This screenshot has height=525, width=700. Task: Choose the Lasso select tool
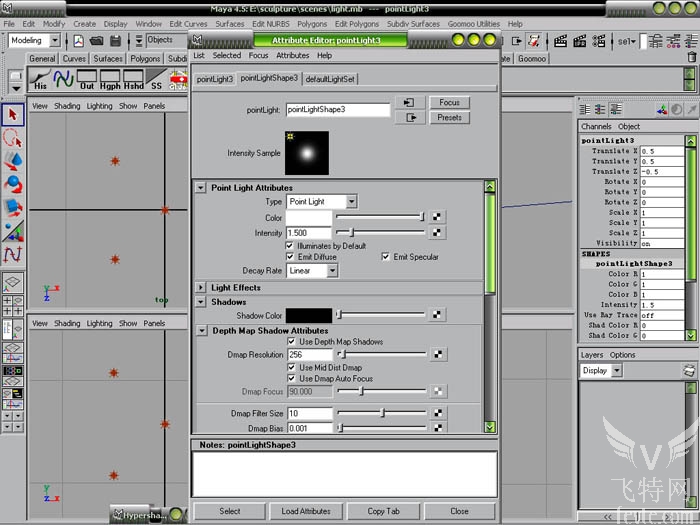pos(13,138)
